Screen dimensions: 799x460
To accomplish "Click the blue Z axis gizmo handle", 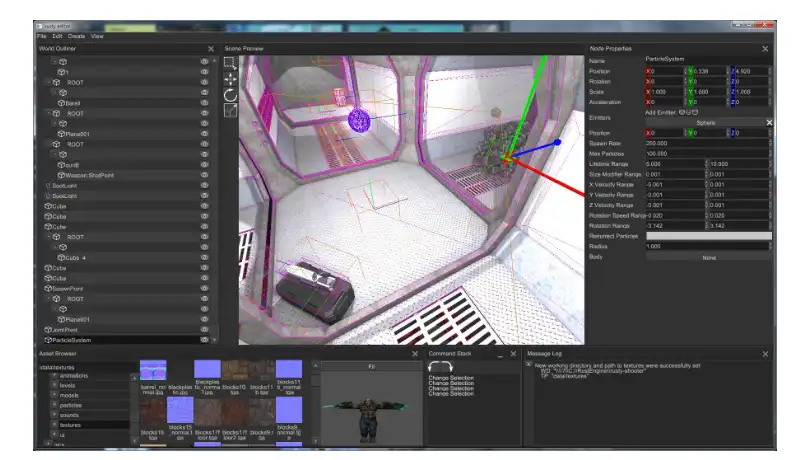I will pyautogui.click(x=557, y=142).
